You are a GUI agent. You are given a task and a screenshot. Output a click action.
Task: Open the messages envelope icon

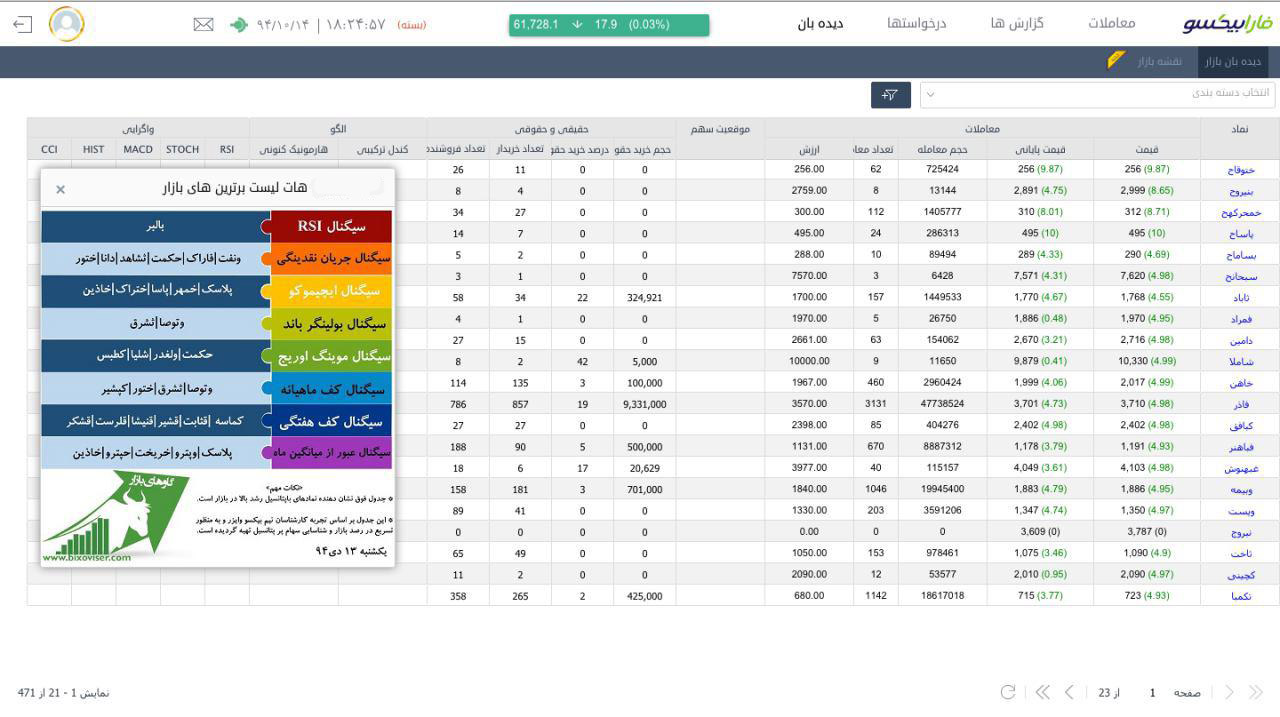pyautogui.click(x=203, y=24)
